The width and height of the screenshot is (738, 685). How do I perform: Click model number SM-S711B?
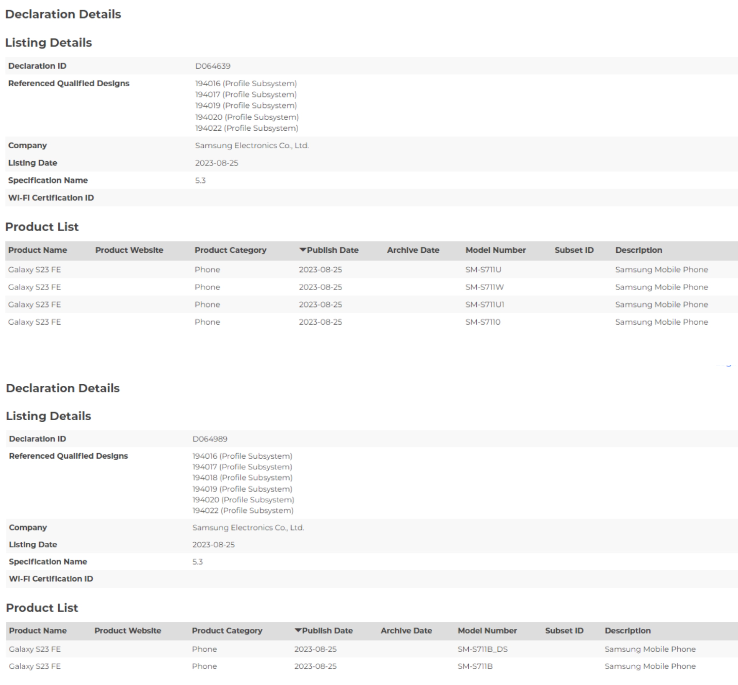click(x=475, y=666)
